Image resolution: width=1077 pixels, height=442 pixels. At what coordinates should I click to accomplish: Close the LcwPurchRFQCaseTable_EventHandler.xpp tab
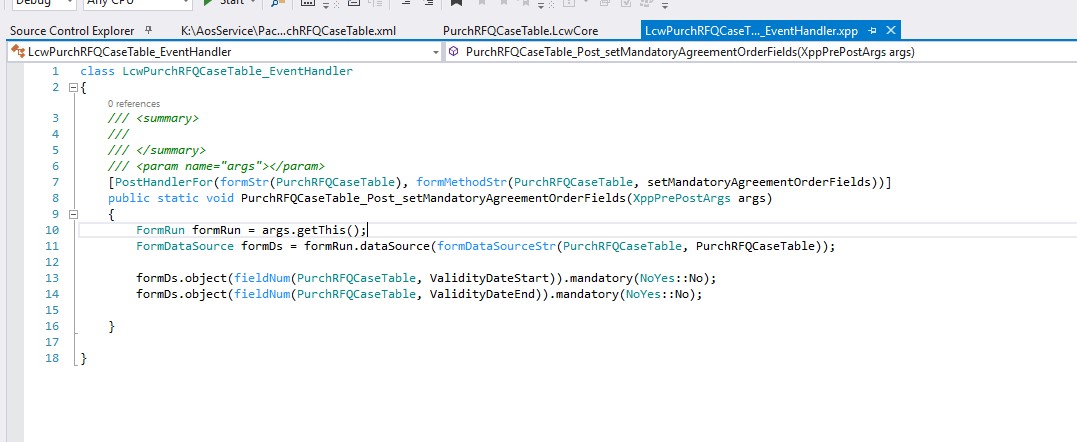point(890,31)
